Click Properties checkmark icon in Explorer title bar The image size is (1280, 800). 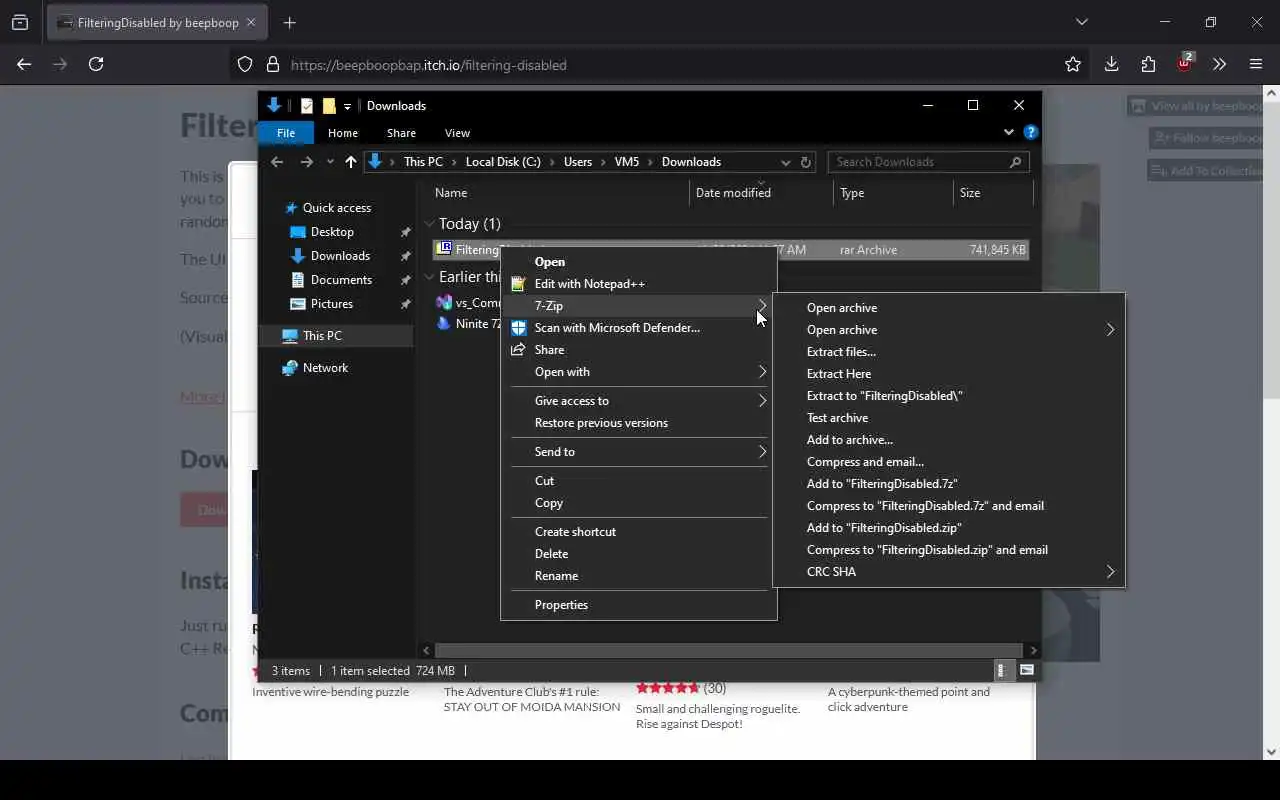pyautogui.click(x=307, y=106)
